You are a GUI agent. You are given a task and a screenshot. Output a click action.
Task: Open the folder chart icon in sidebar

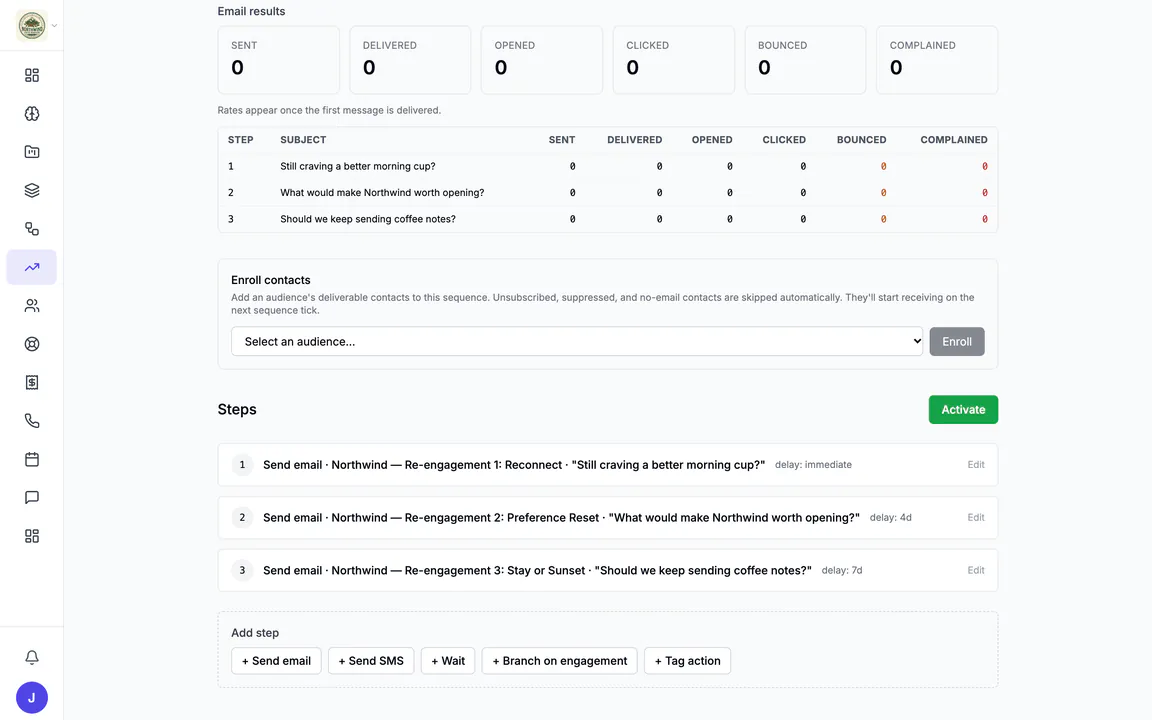tap(32, 152)
